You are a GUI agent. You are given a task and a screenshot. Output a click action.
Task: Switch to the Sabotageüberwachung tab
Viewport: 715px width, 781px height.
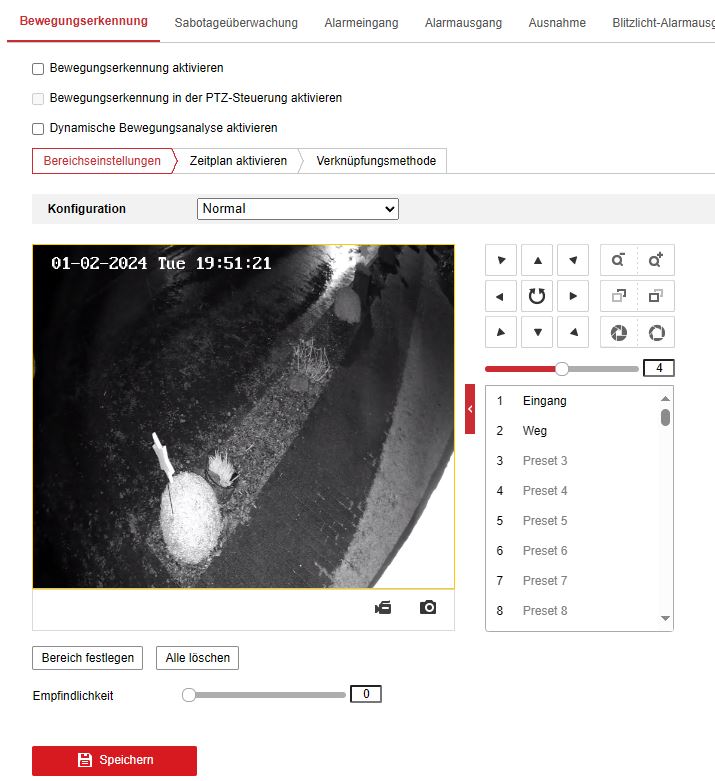point(236,23)
